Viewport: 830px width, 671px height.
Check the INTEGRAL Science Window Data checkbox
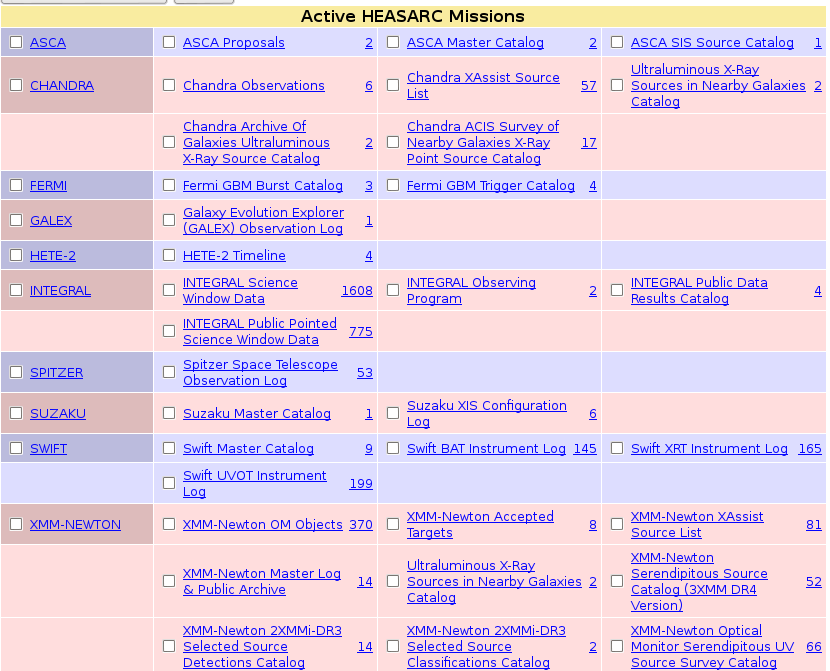pyautogui.click(x=169, y=290)
